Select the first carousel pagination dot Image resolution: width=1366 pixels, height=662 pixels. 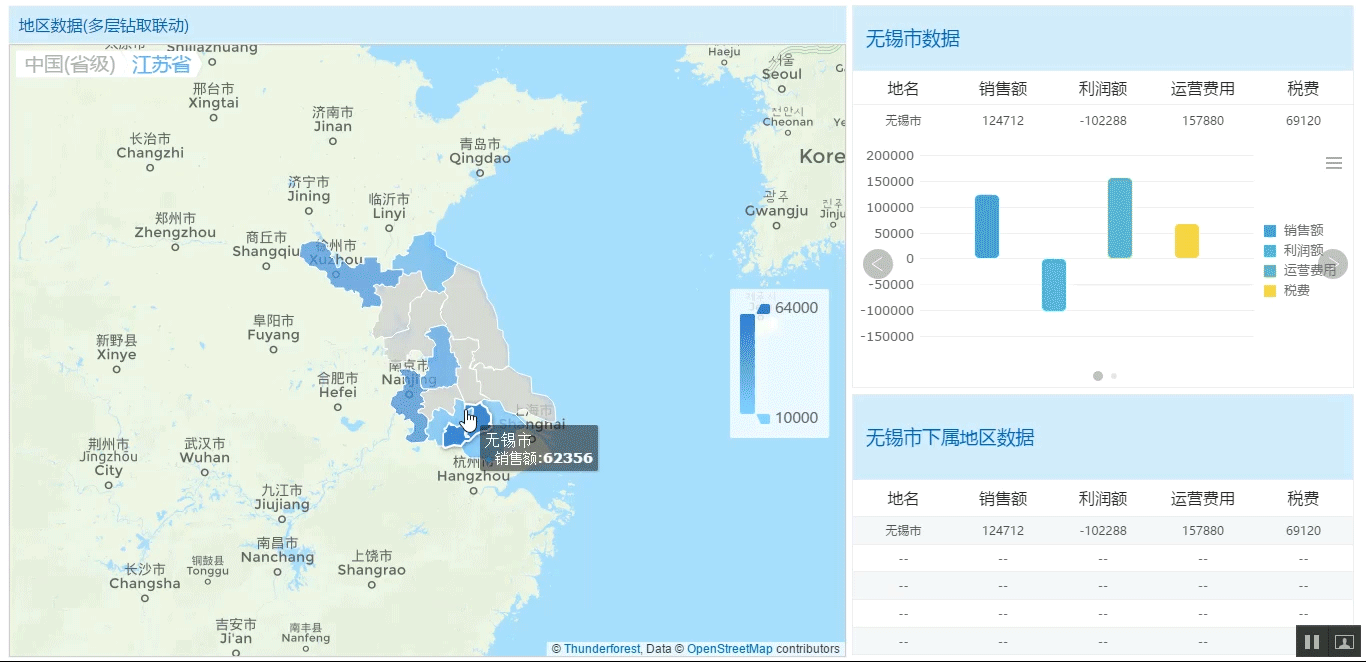1097,376
